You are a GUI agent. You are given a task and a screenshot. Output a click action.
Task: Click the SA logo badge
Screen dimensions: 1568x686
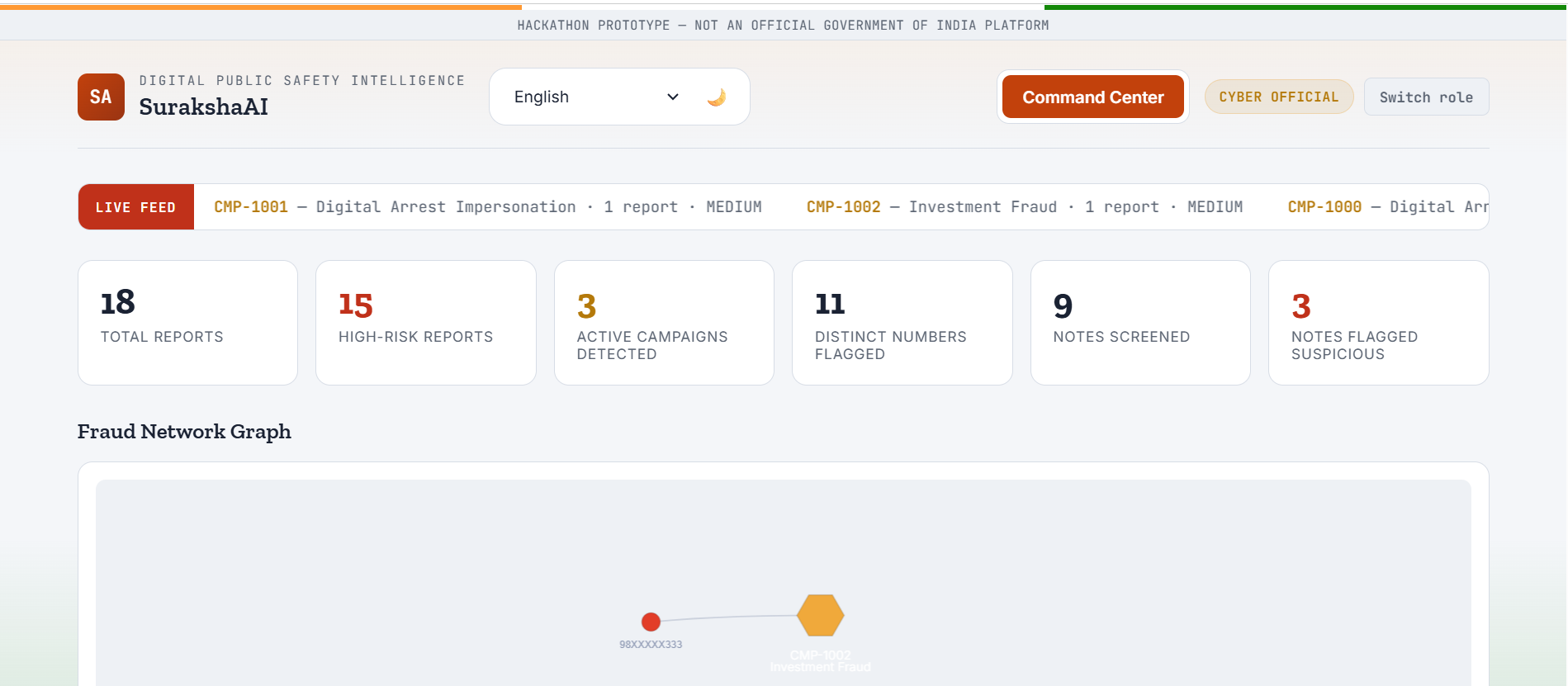tap(101, 97)
